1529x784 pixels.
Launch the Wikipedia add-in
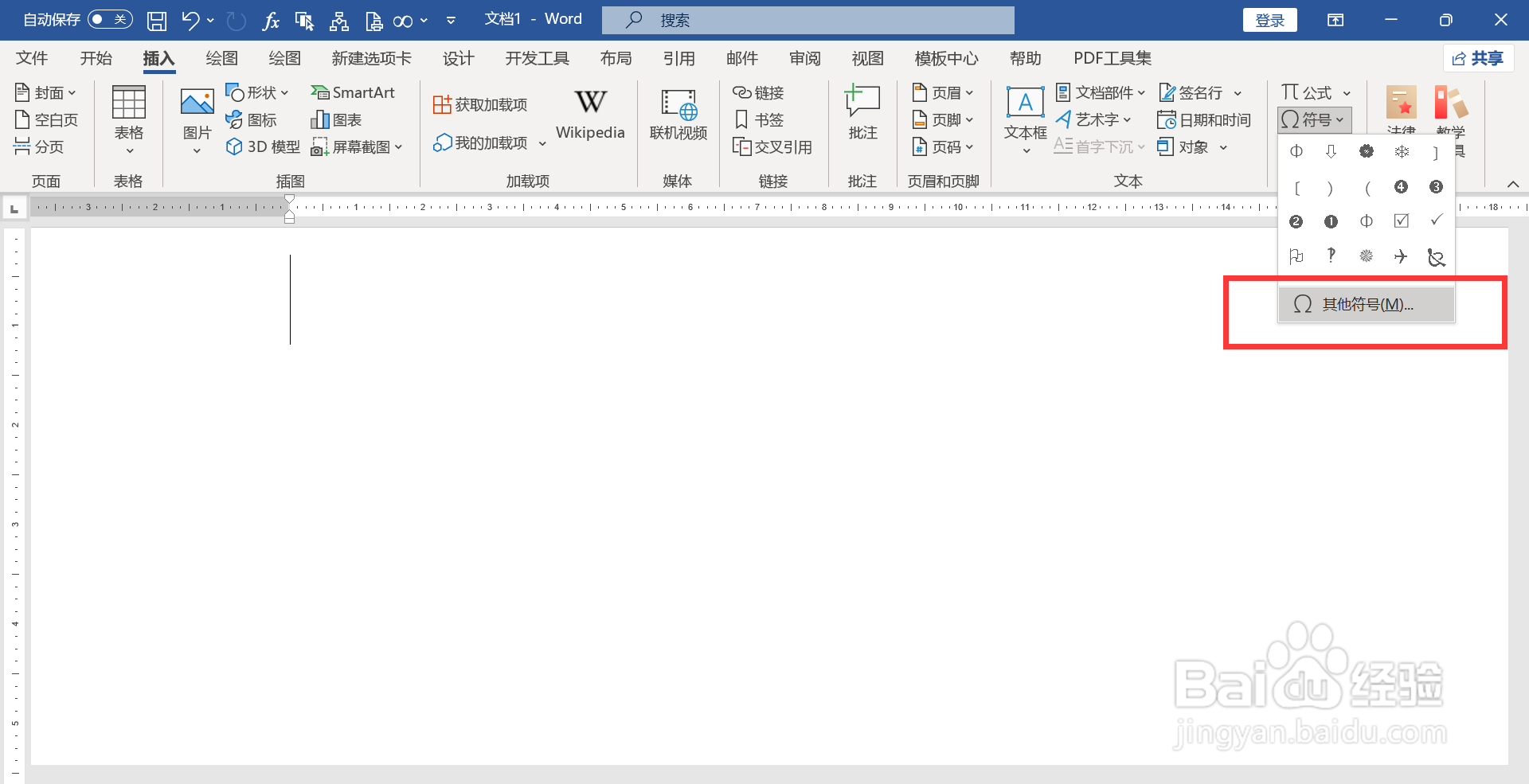[589, 114]
